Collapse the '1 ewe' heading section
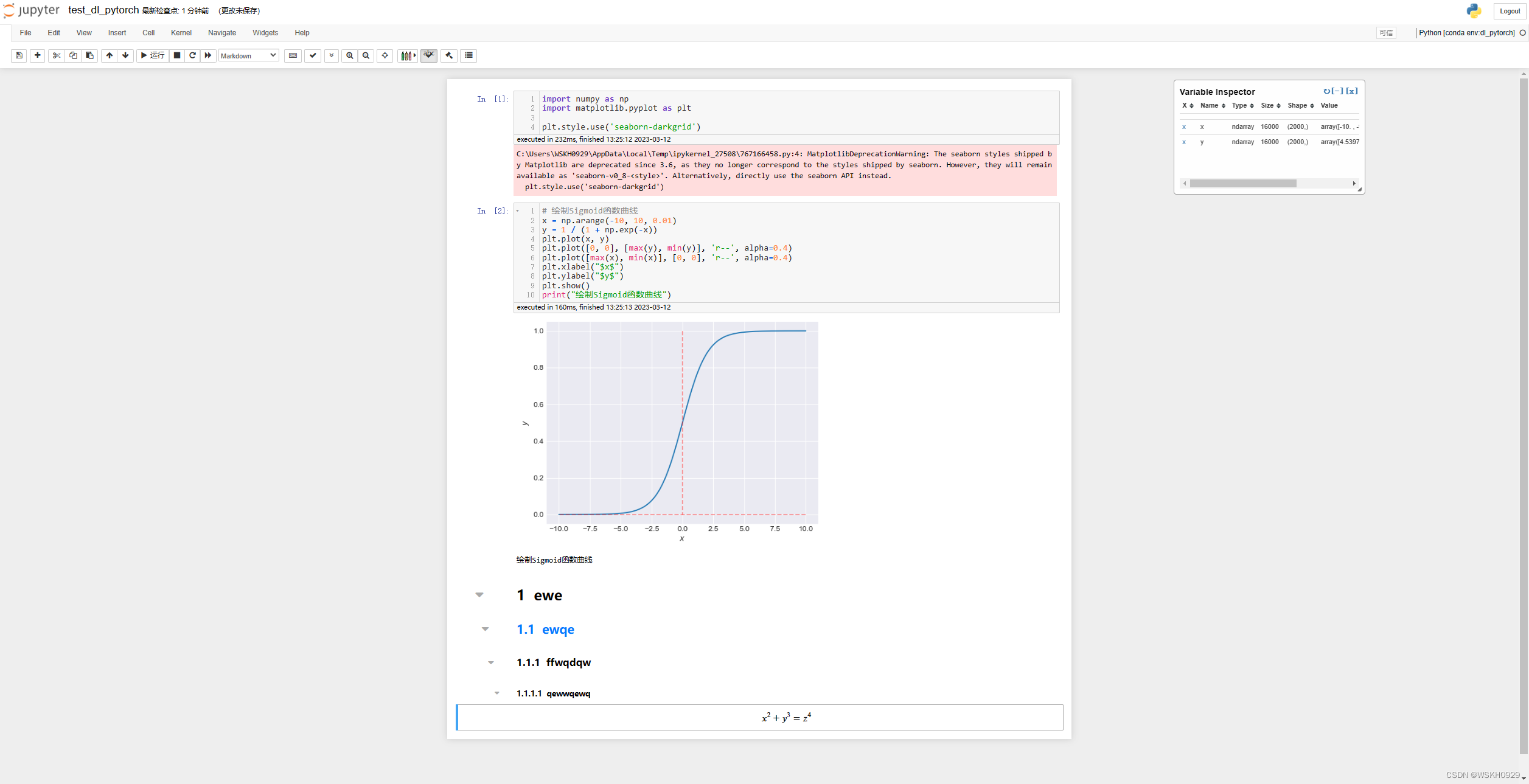 (x=479, y=595)
